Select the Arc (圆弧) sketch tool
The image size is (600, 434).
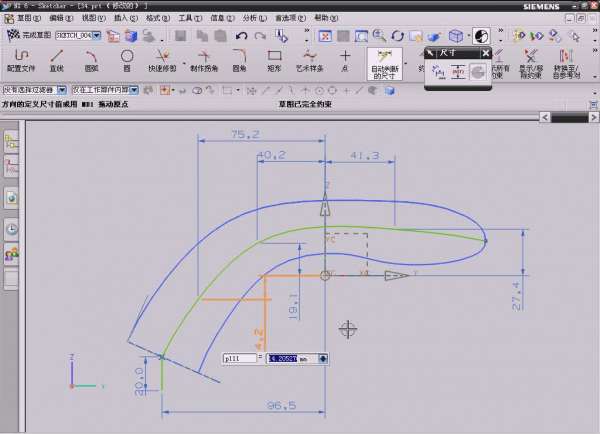coord(92,60)
